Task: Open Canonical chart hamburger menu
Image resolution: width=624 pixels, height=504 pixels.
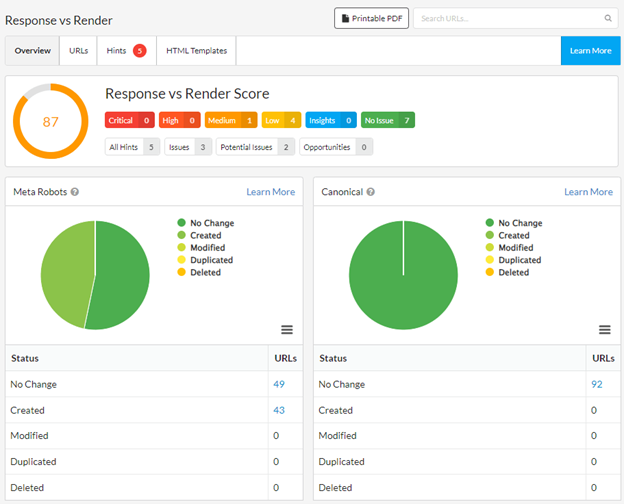Action: point(604,330)
